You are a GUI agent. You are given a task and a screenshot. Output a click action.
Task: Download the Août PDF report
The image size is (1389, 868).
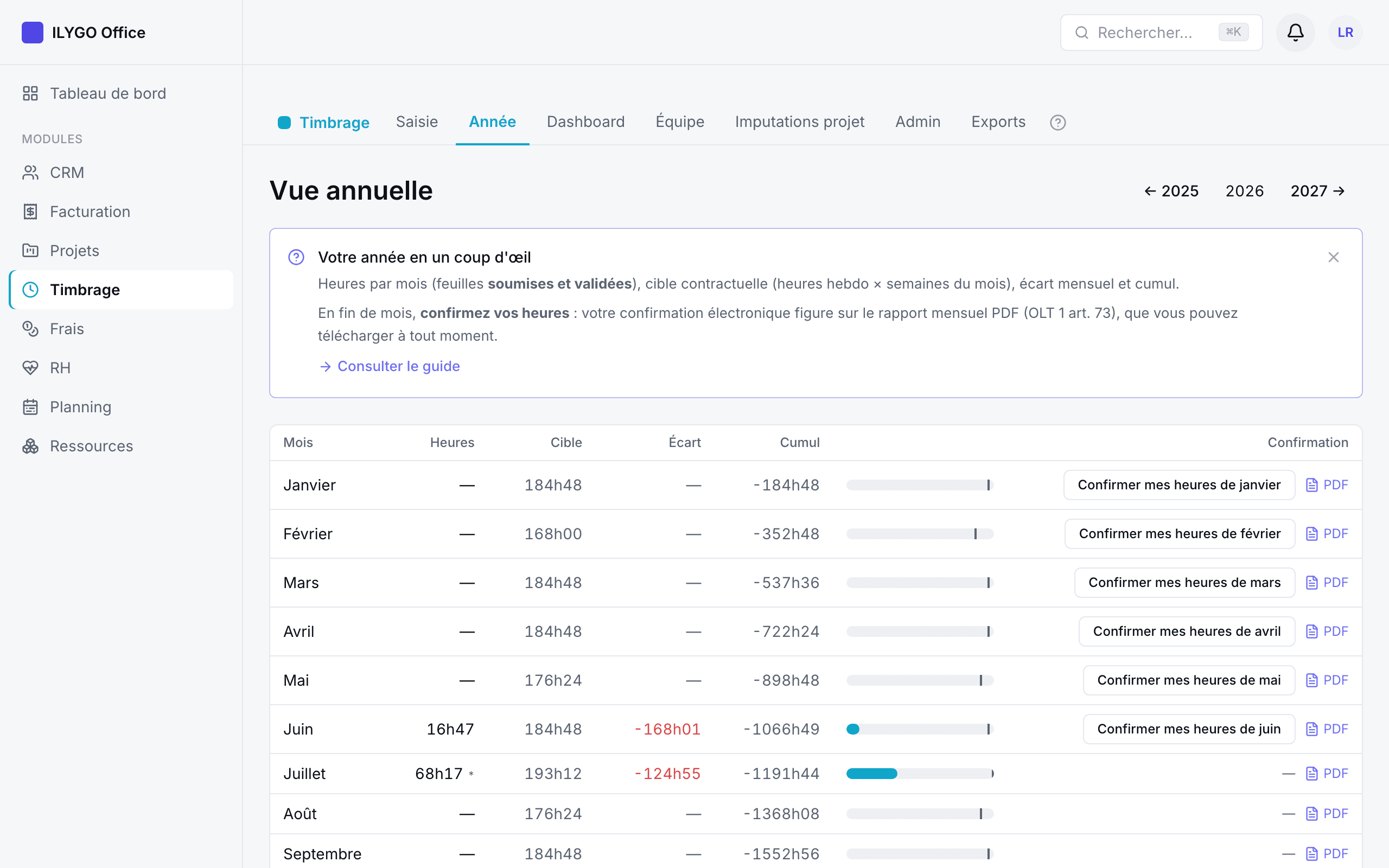(x=1327, y=814)
